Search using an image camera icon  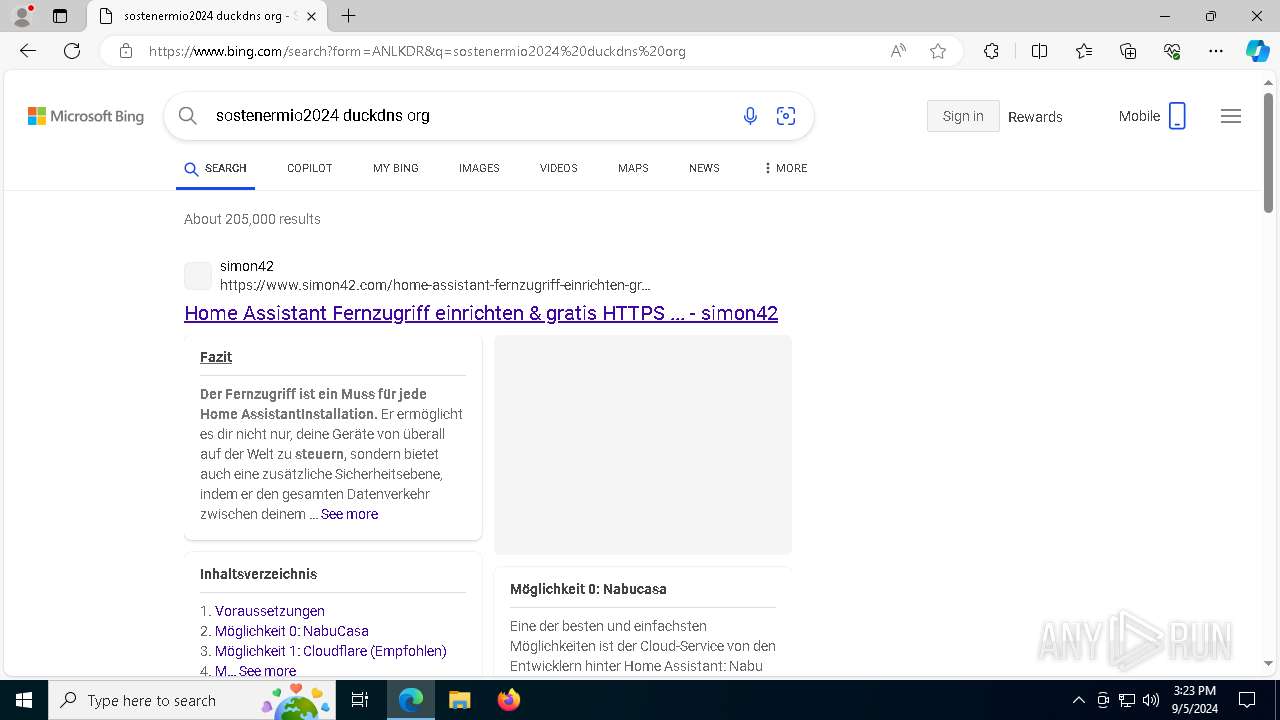tap(786, 116)
